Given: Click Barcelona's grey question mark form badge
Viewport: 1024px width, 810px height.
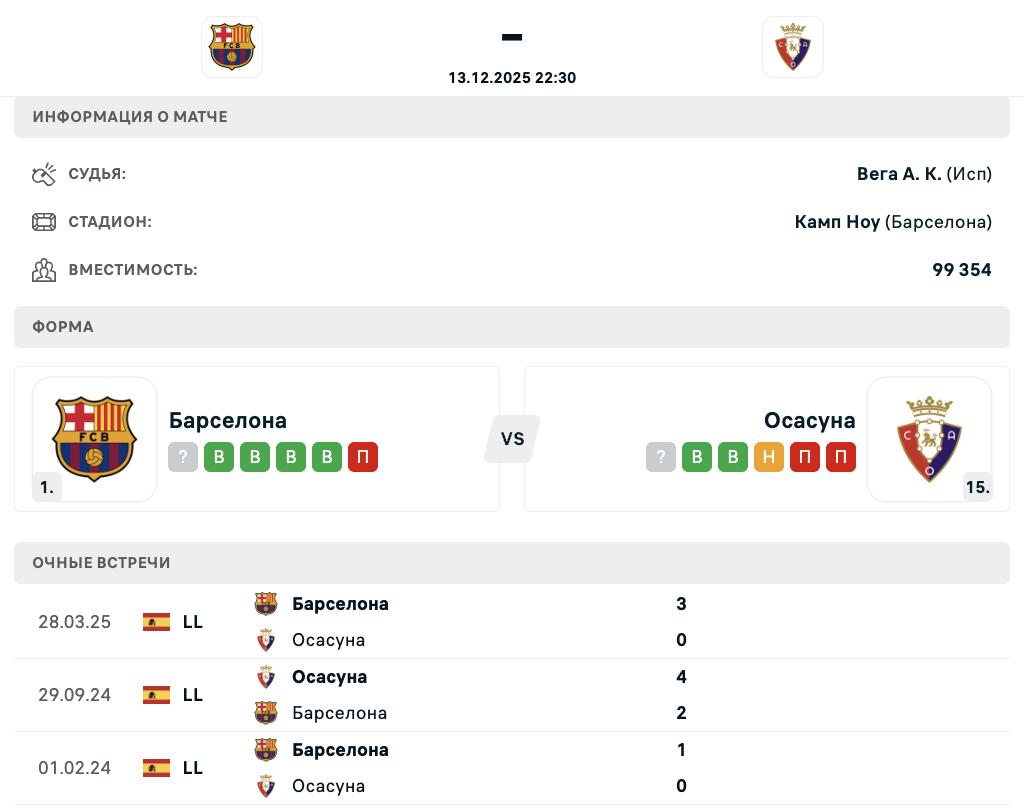Looking at the screenshot, I should tap(183, 457).
